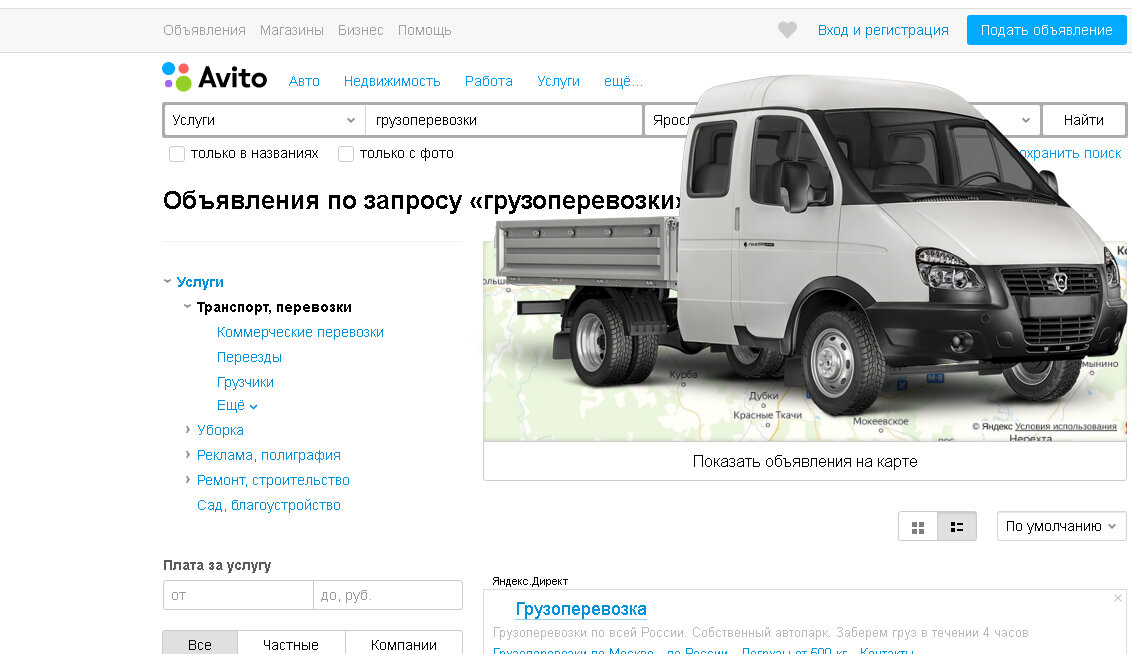Open the Услуги category dropdown

[x=264, y=121]
